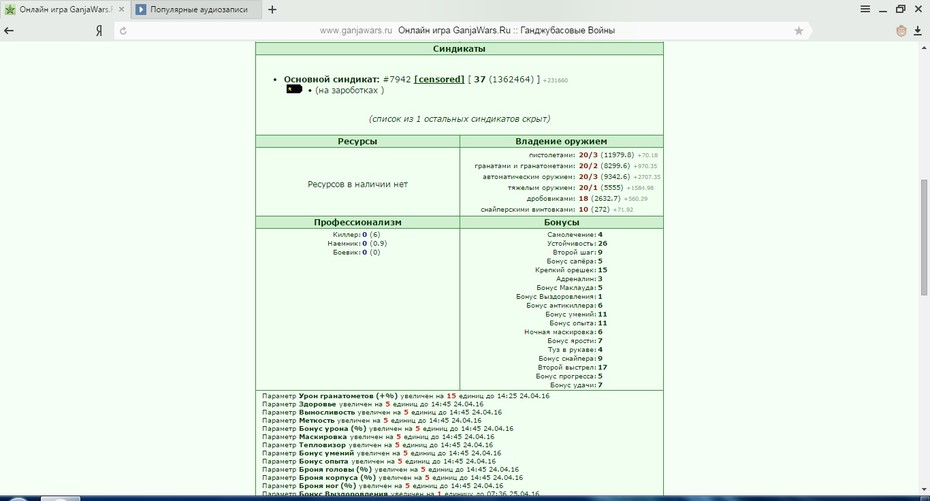Click the Синдикаты section header
The image size is (930, 501).
point(459,49)
